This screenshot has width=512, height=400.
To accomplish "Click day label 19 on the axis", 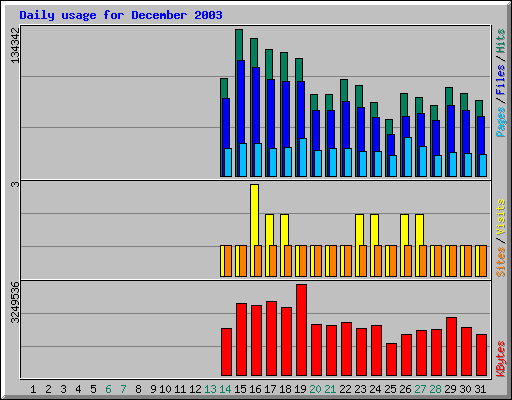I will (x=300, y=389).
